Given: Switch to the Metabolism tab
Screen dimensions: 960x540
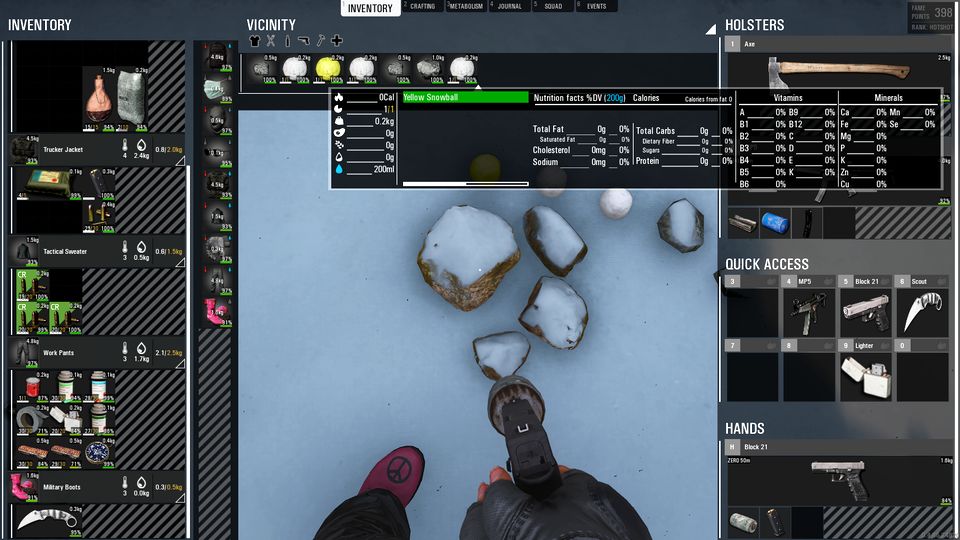Looking at the screenshot, I should click(x=466, y=6).
